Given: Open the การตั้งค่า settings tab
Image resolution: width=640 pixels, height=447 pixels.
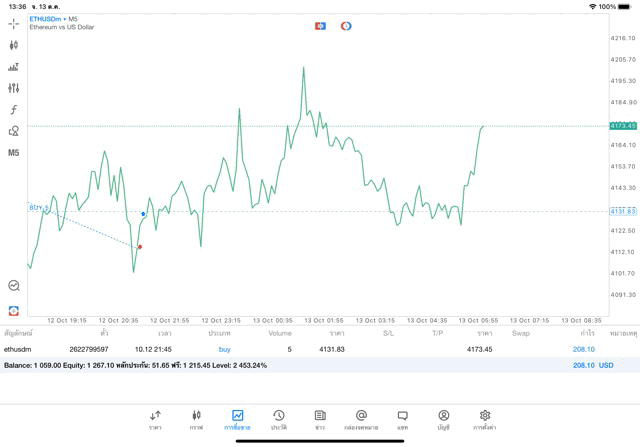Looking at the screenshot, I should pyautogui.click(x=484, y=419).
